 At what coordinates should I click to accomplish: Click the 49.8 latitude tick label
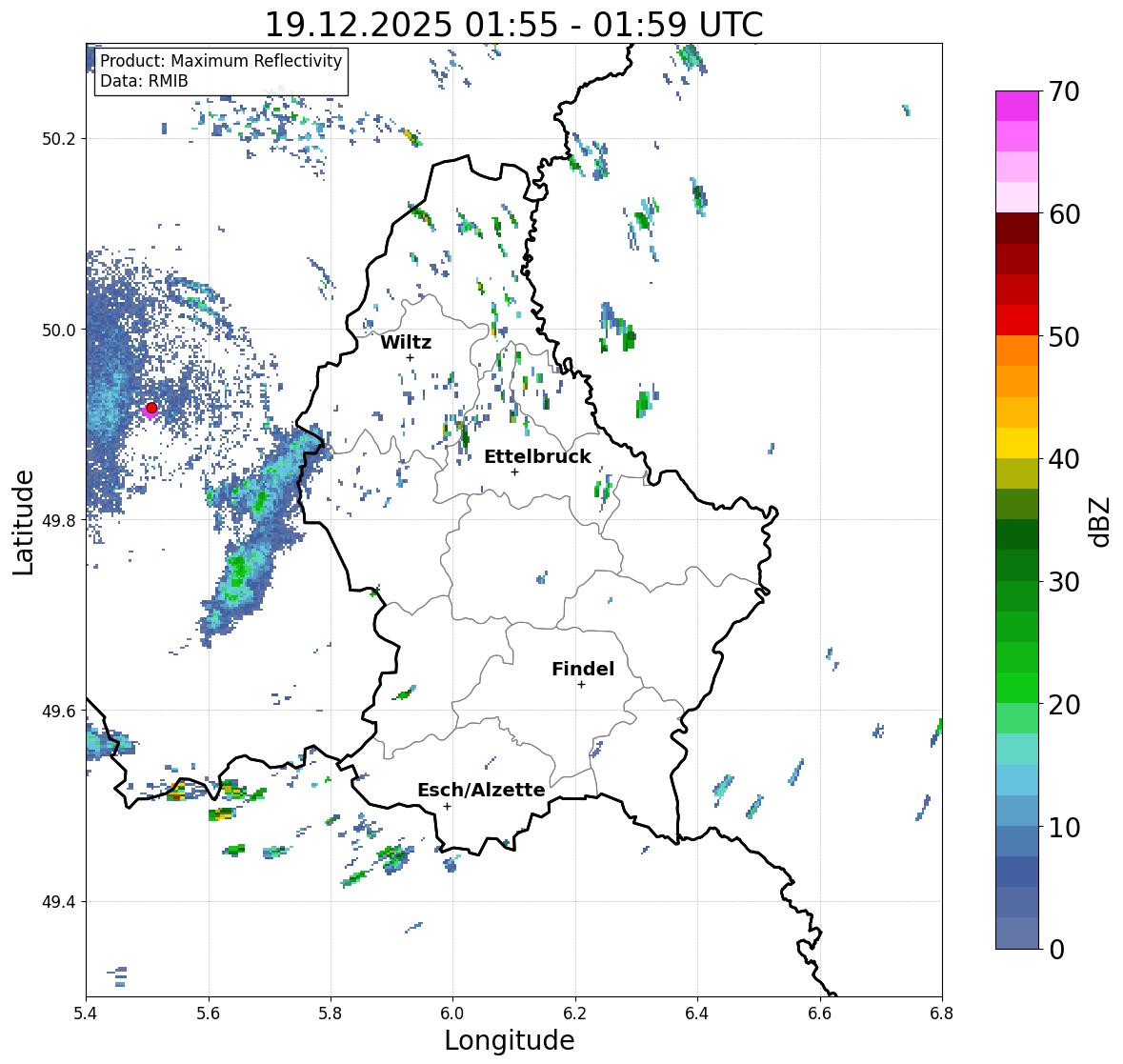pyautogui.click(x=59, y=520)
